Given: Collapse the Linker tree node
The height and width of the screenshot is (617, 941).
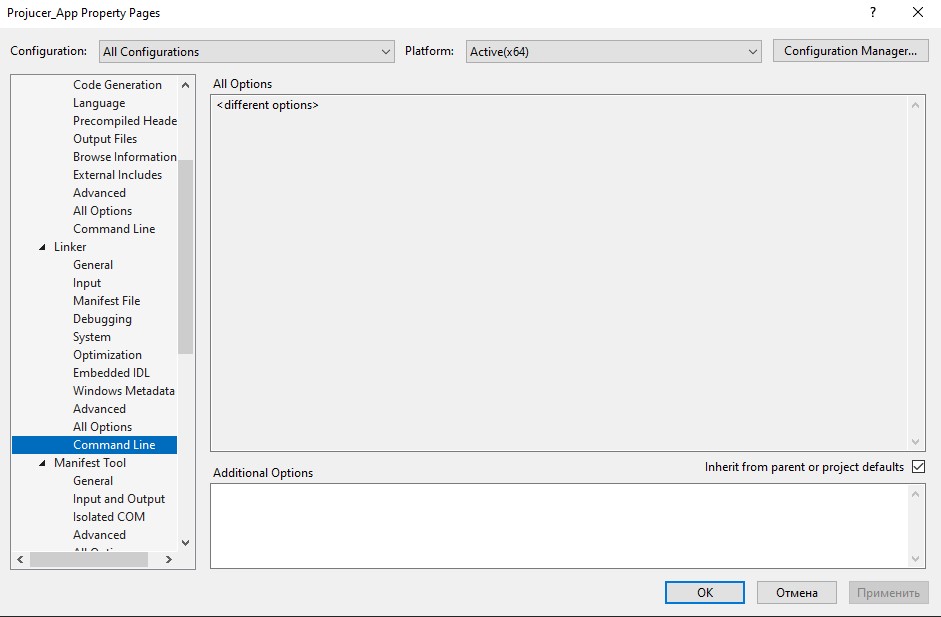Looking at the screenshot, I should 42,247.
